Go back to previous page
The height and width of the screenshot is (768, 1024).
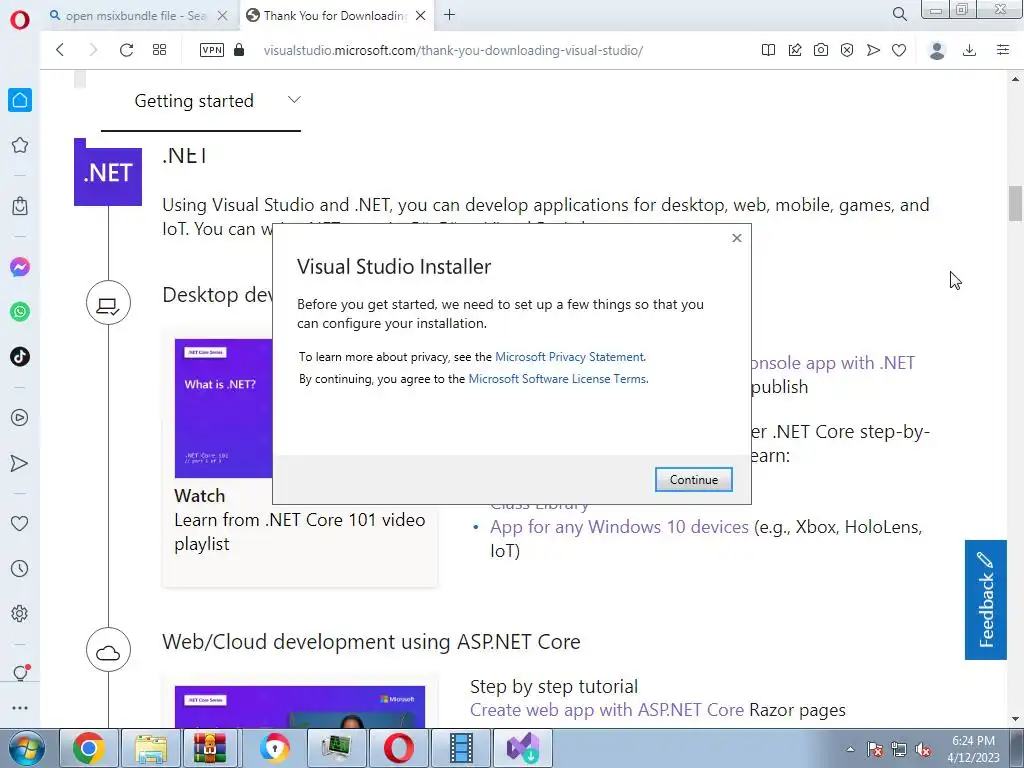[60, 50]
